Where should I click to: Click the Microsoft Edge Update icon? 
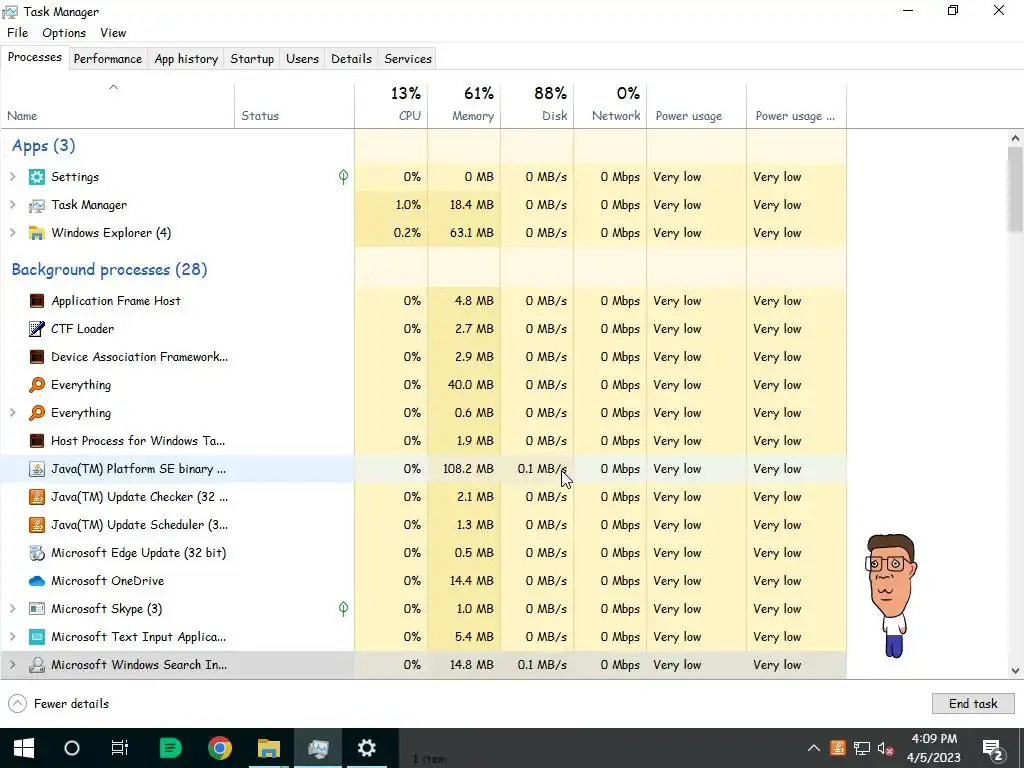point(37,553)
